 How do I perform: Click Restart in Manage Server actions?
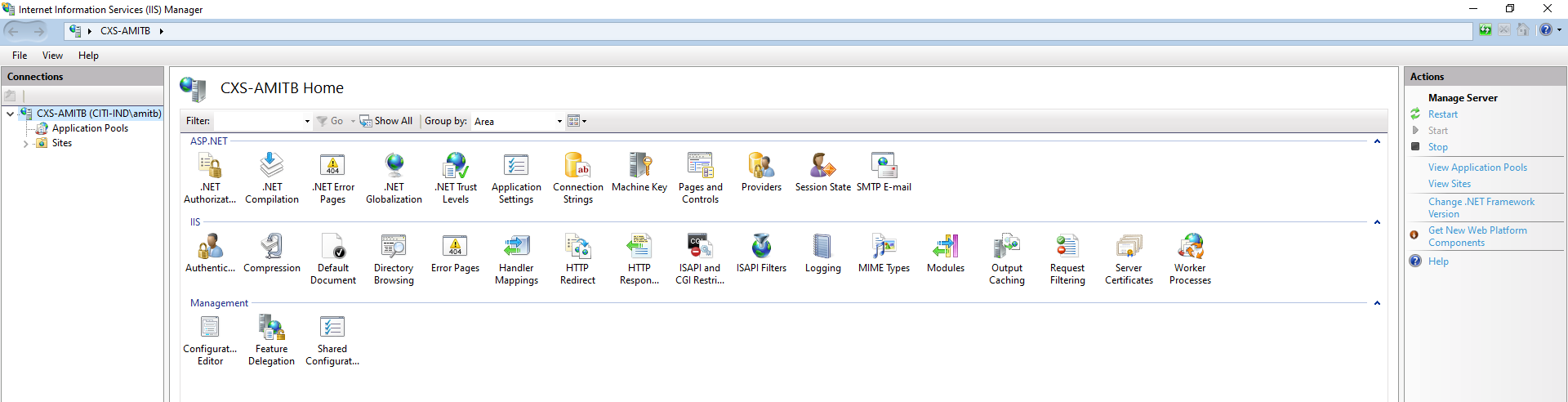pyautogui.click(x=1442, y=114)
